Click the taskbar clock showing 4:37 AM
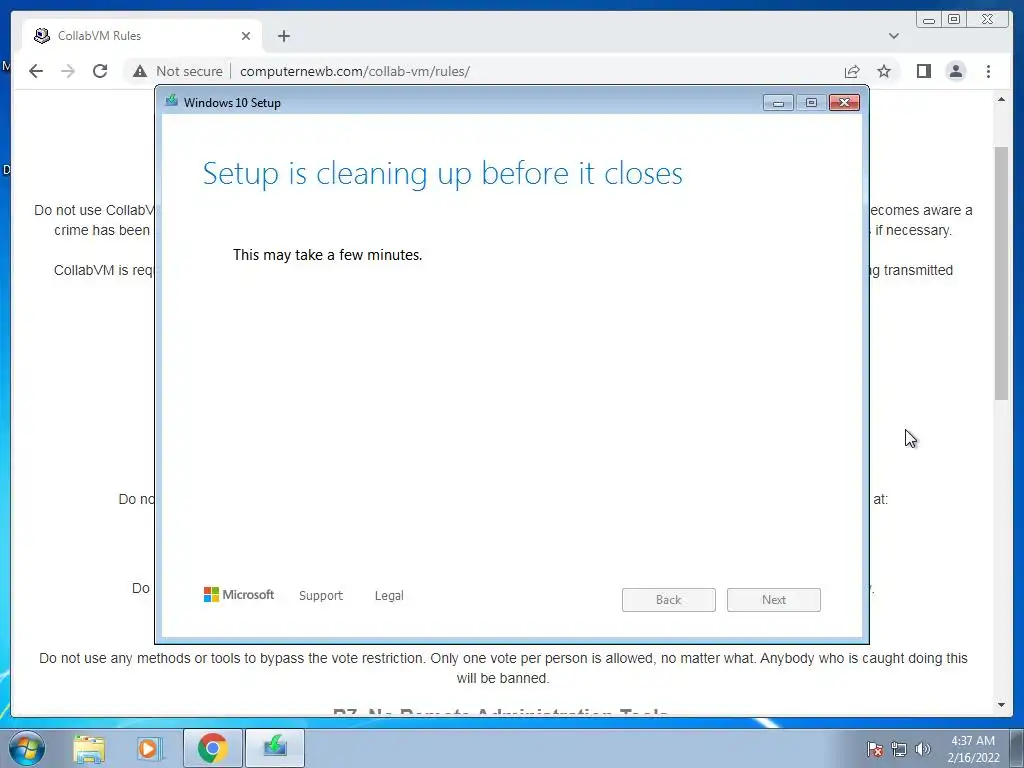This screenshot has height=768, width=1024. point(973,749)
